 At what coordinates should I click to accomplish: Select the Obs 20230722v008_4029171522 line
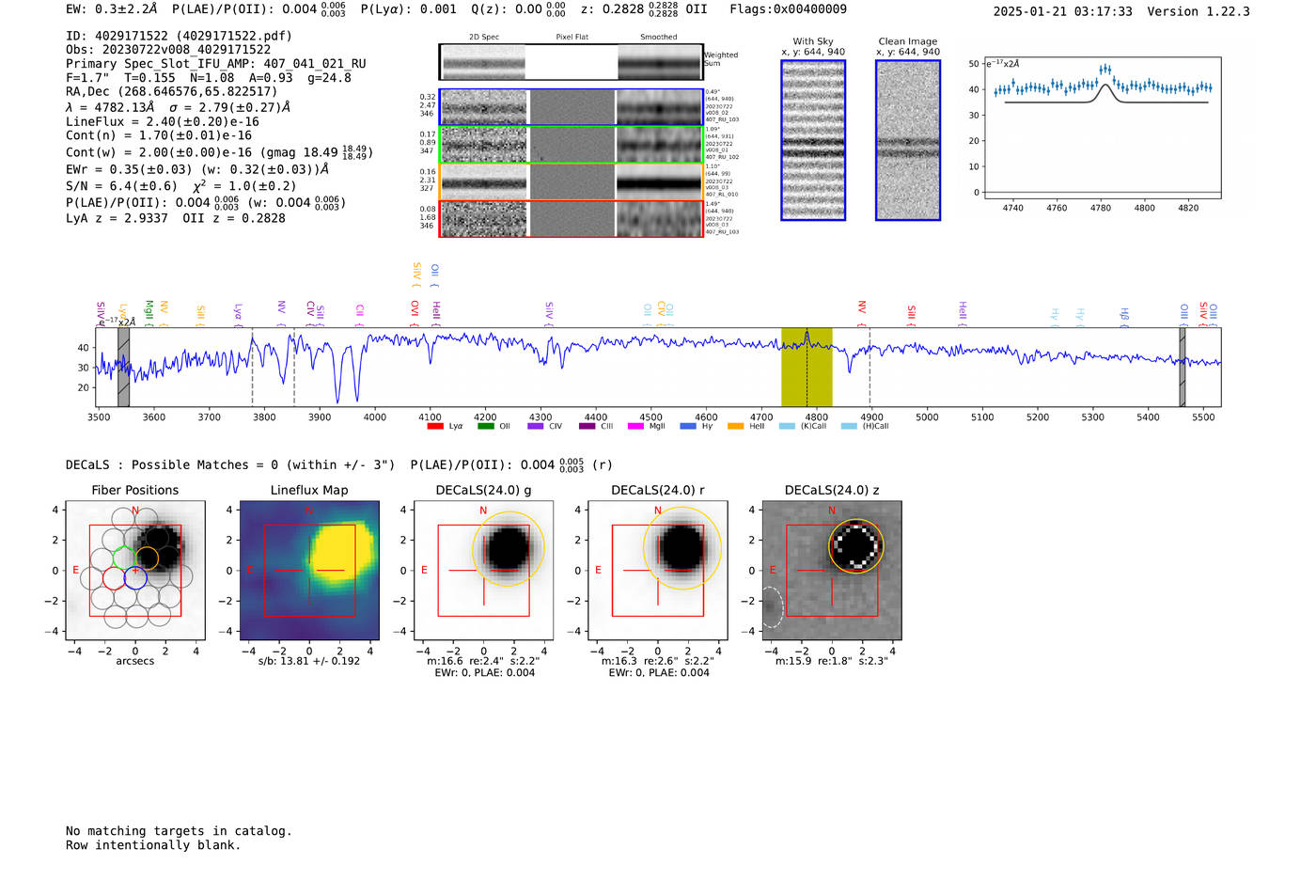pos(168,50)
